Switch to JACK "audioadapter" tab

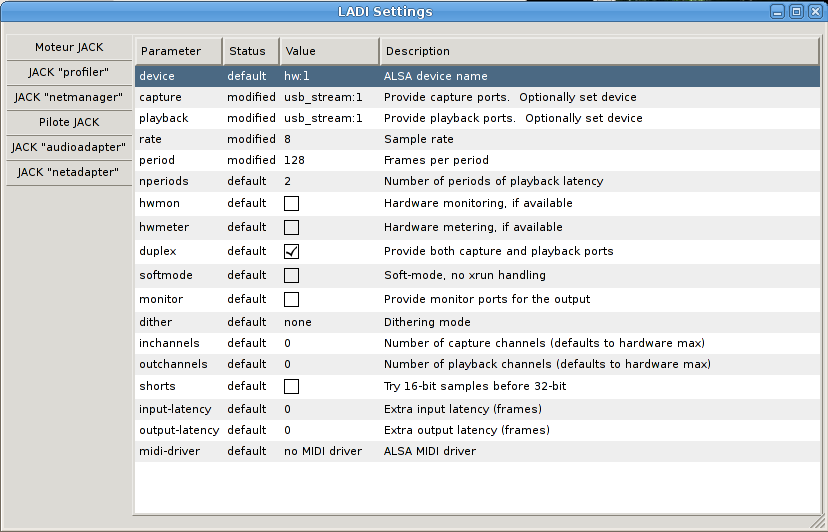[x=69, y=147]
